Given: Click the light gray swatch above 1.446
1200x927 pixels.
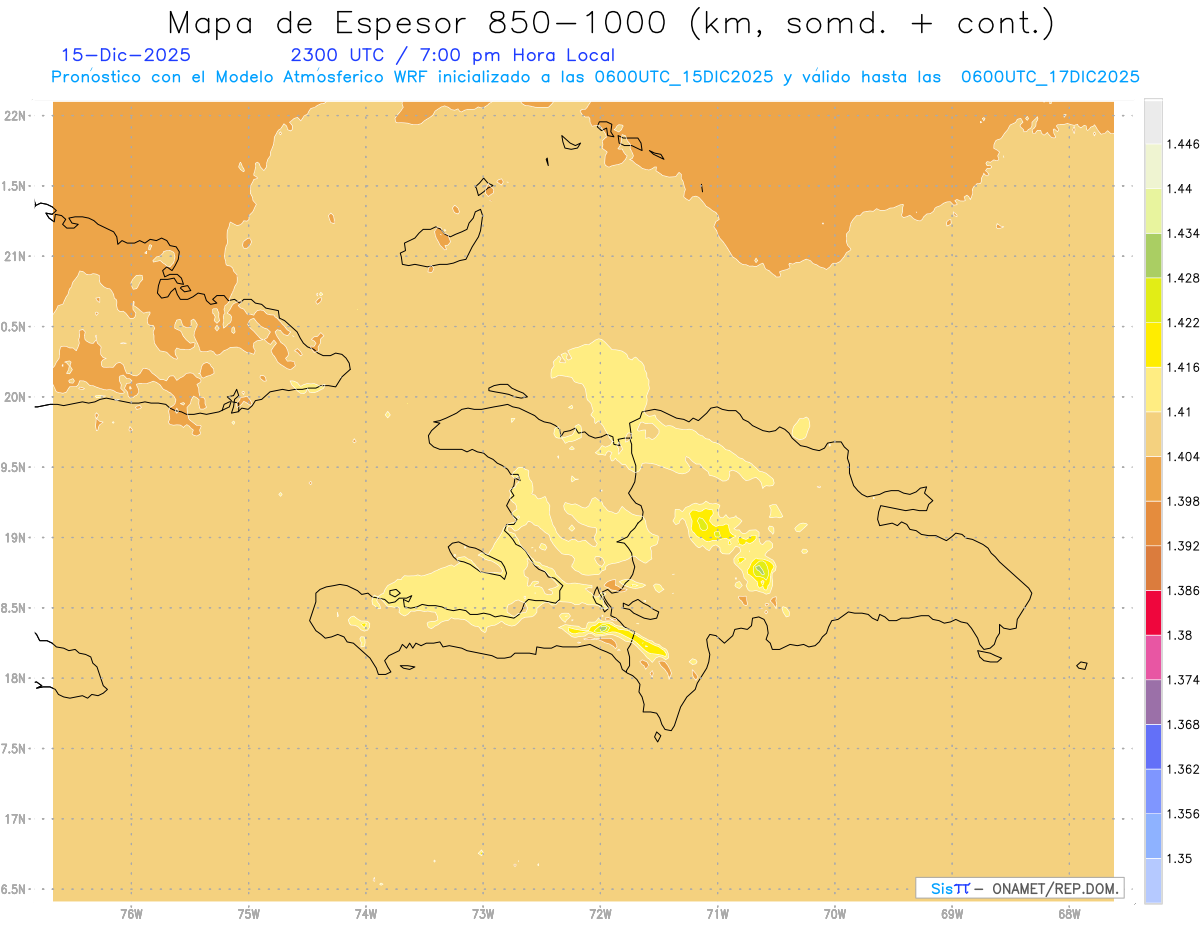Looking at the screenshot, I should click(1153, 121).
